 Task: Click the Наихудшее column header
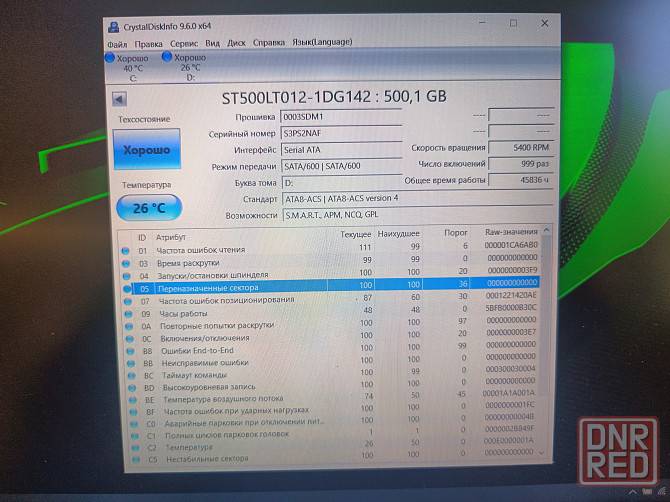click(x=398, y=234)
